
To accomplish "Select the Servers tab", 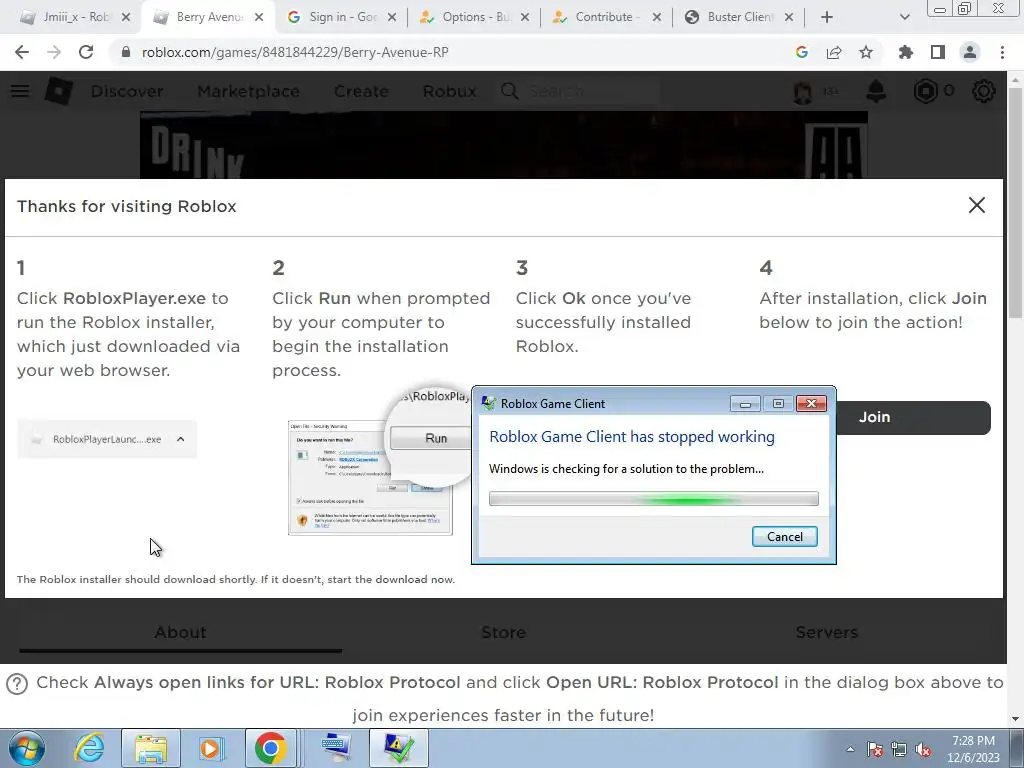I will [x=827, y=632].
